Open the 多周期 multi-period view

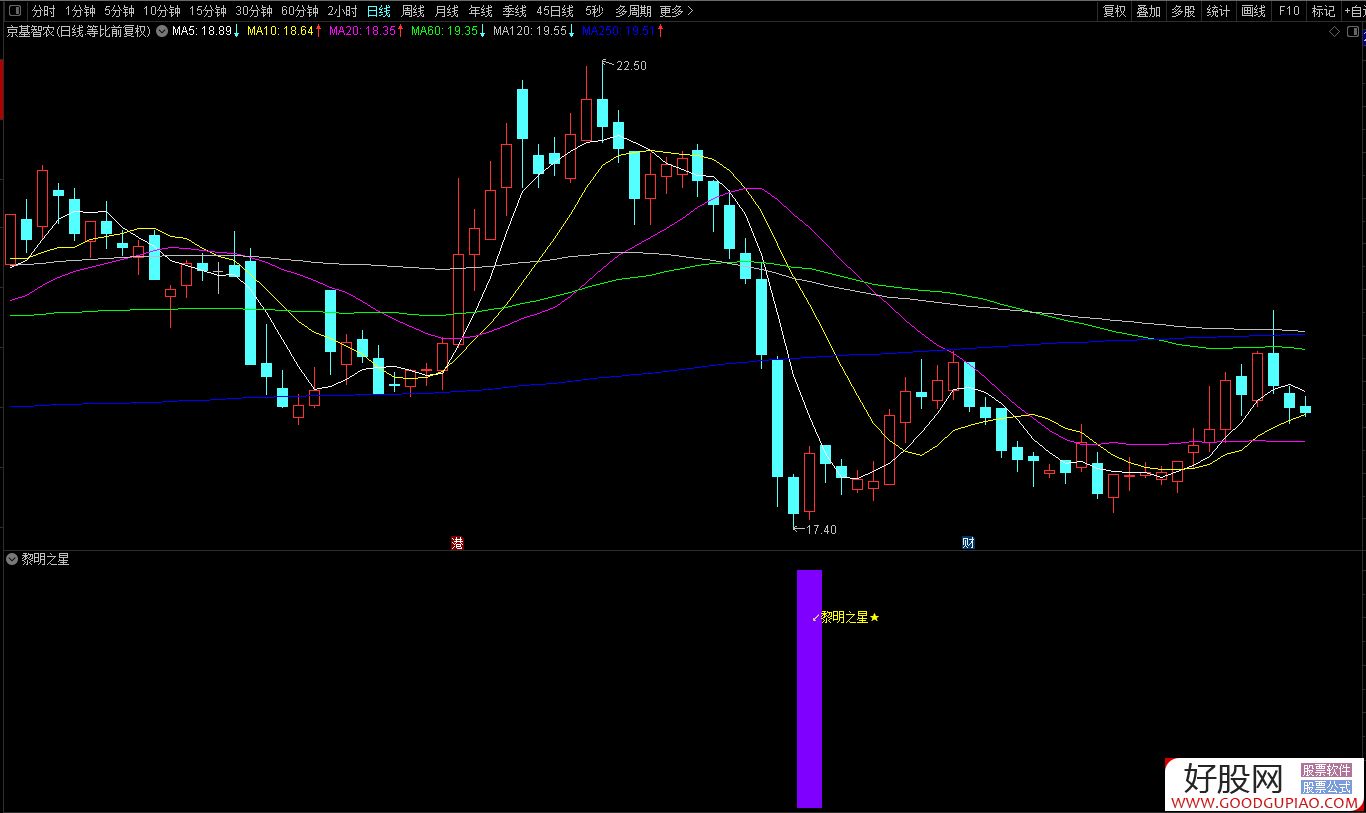point(633,11)
